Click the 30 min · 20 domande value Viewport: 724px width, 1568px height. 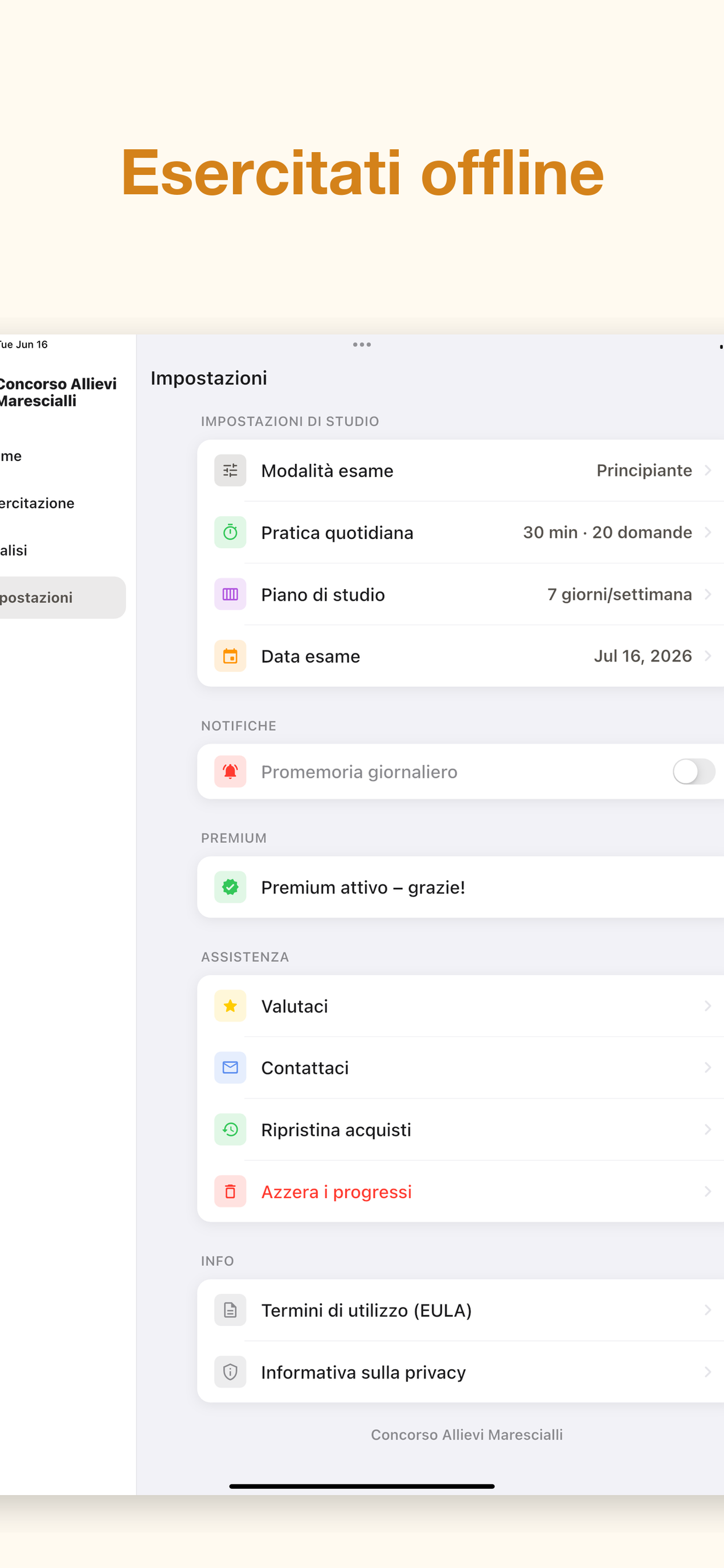(x=607, y=533)
